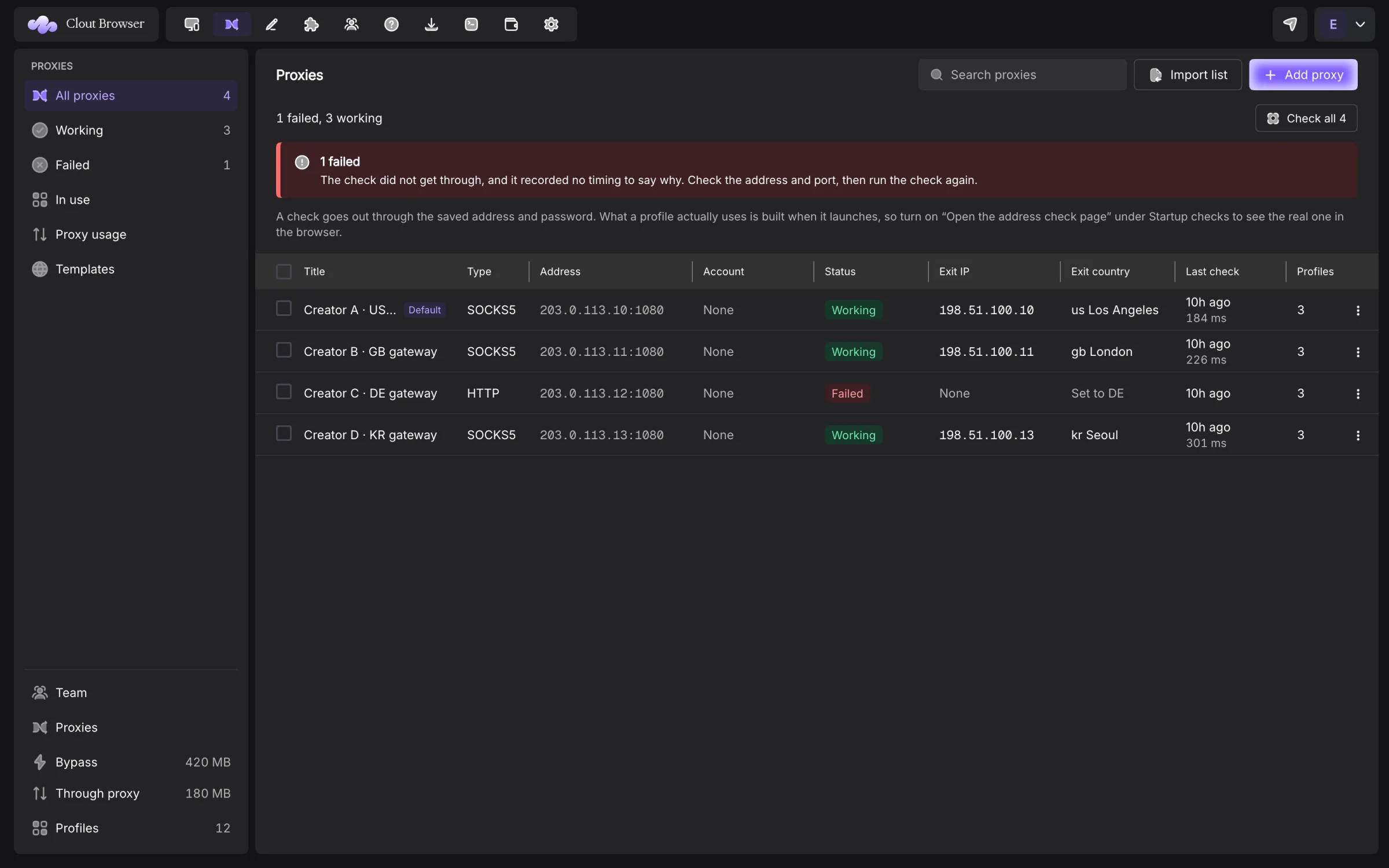Open the extensions puzzle icon
1389x868 pixels.
point(311,24)
